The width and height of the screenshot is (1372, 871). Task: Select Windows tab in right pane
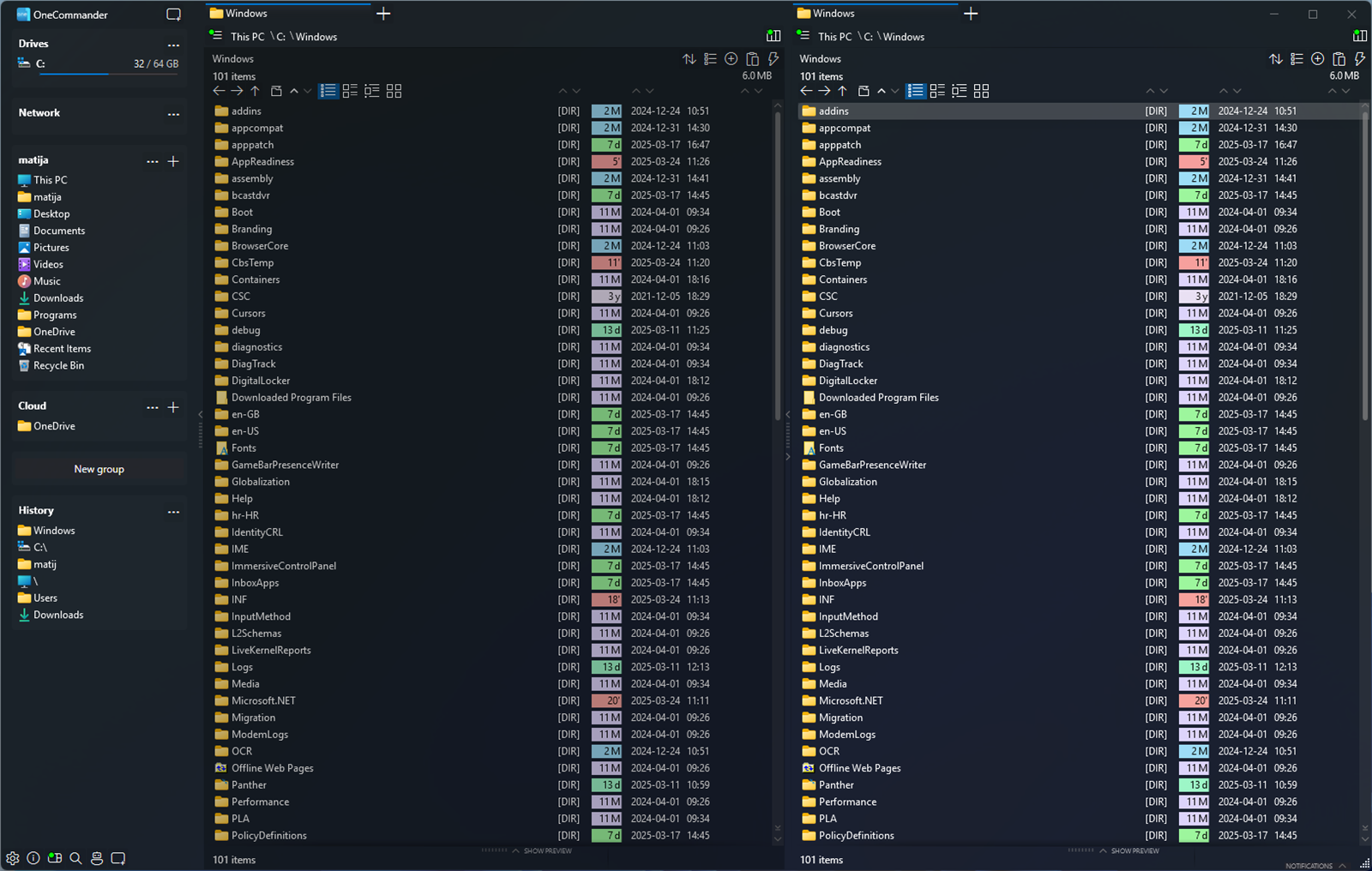pyautogui.click(x=875, y=13)
